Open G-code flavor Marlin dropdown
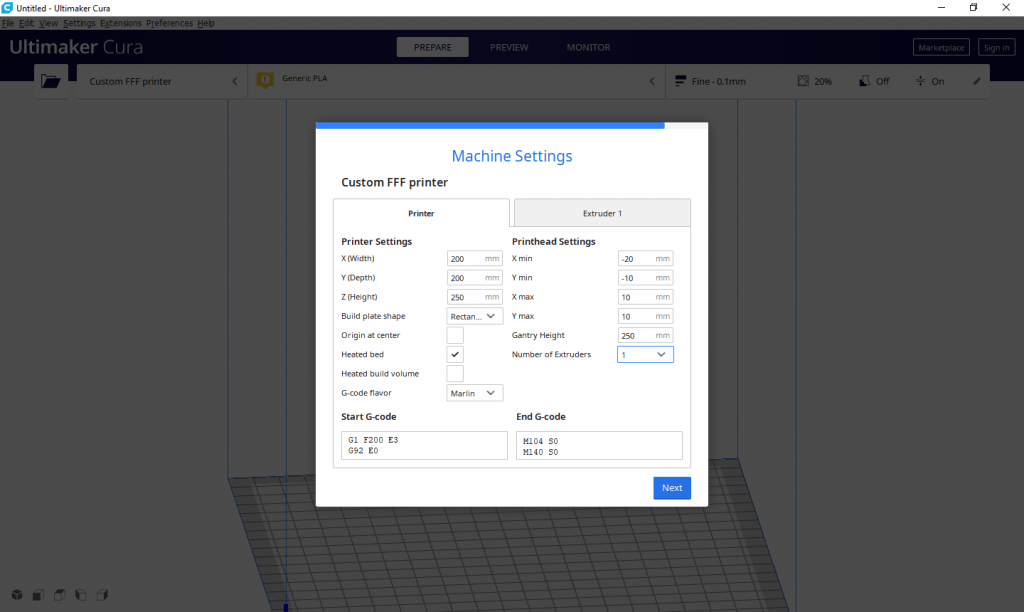This screenshot has width=1024, height=612. coord(475,393)
